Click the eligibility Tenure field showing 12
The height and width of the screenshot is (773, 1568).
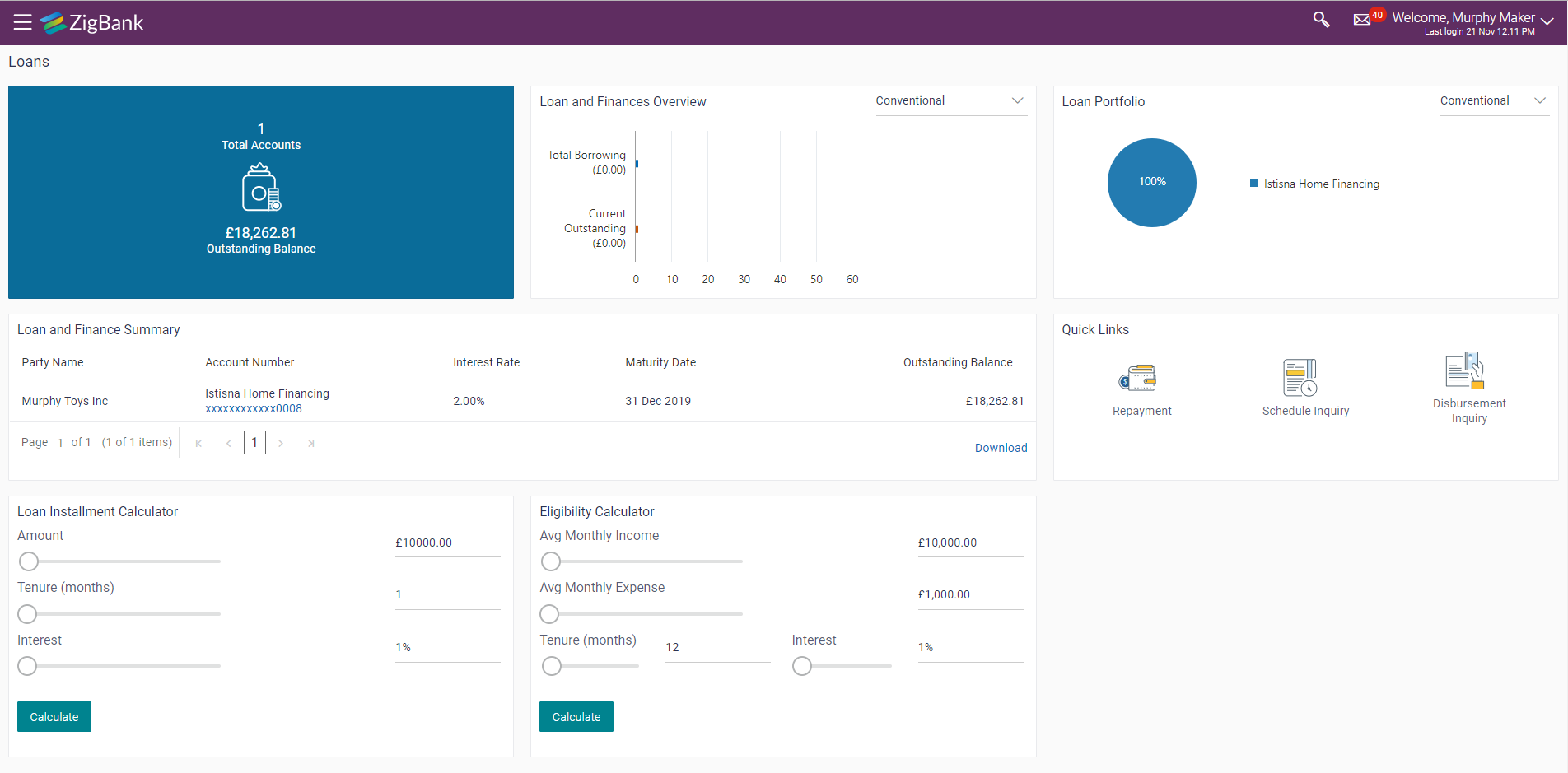point(717,648)
